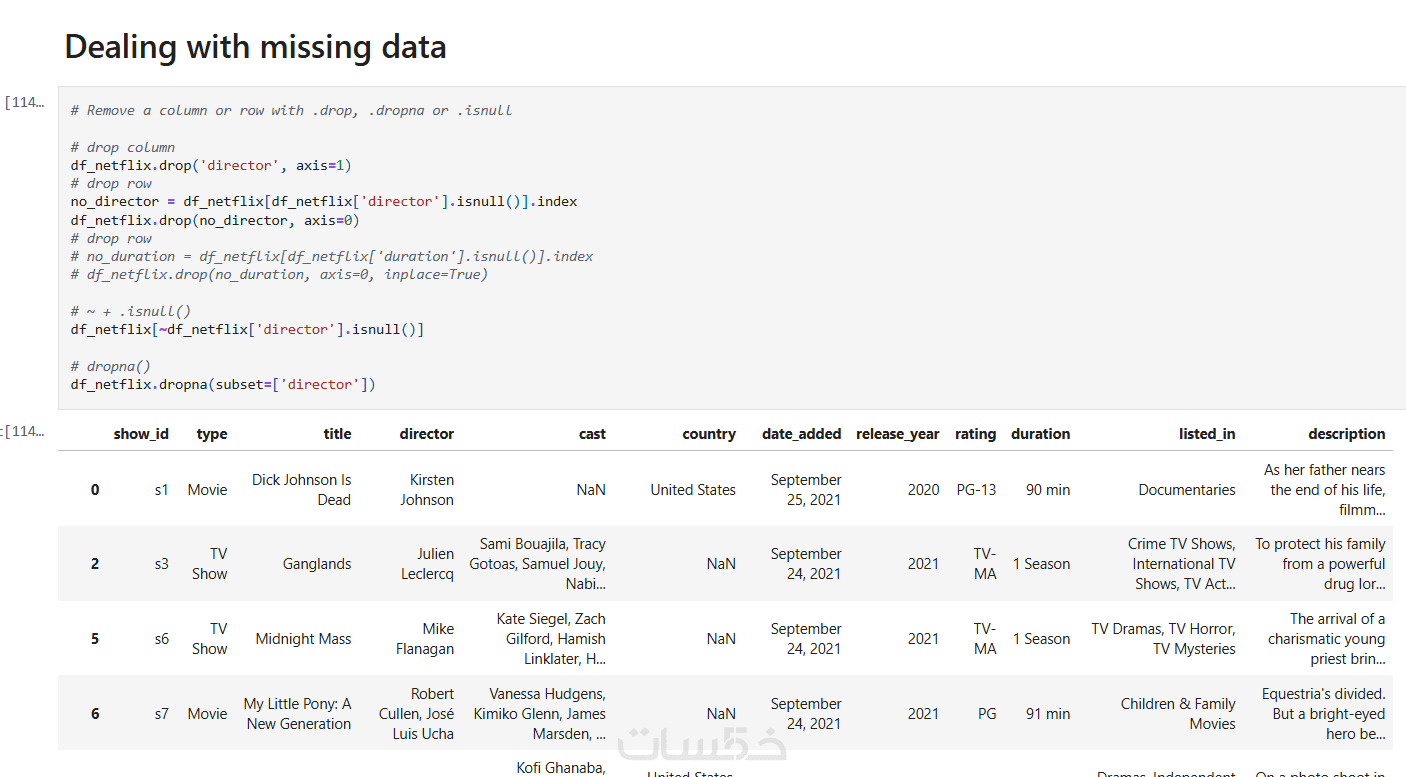1406x777 pixels.
Task: Click the description column header
Action: (1346, 434)
